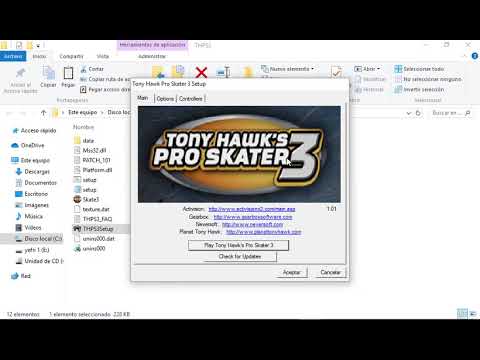Image resolution: width=480 pixels, height=360 pixels.
Task: Click the Cortar scissors icon
Action: [x=83, y=69]
